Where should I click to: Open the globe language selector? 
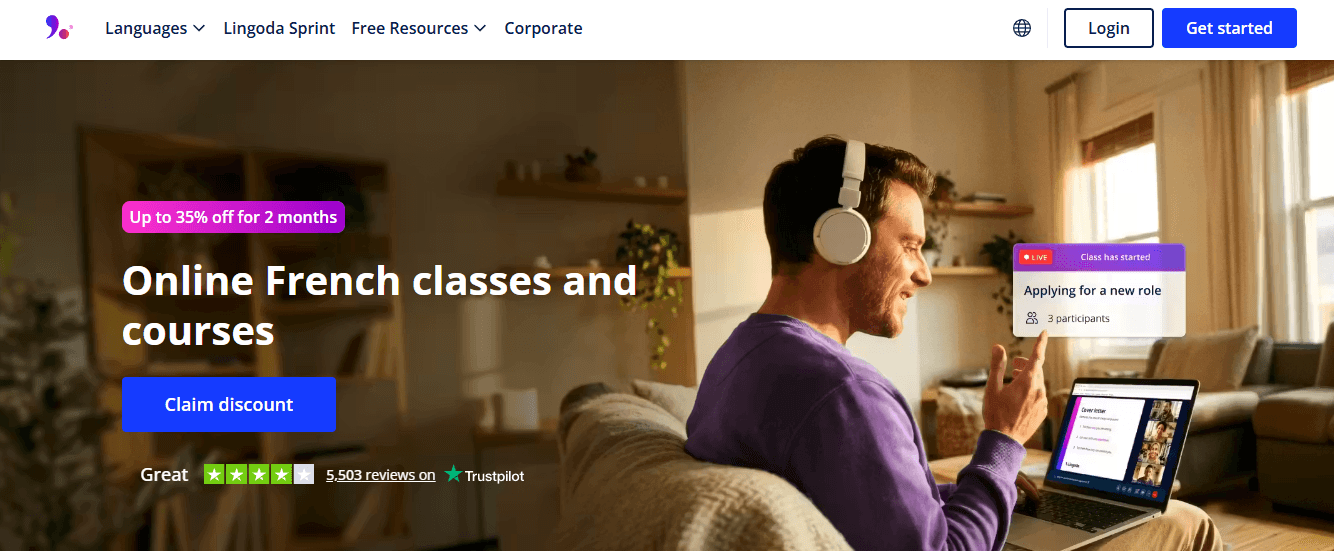click(1022, 28)
